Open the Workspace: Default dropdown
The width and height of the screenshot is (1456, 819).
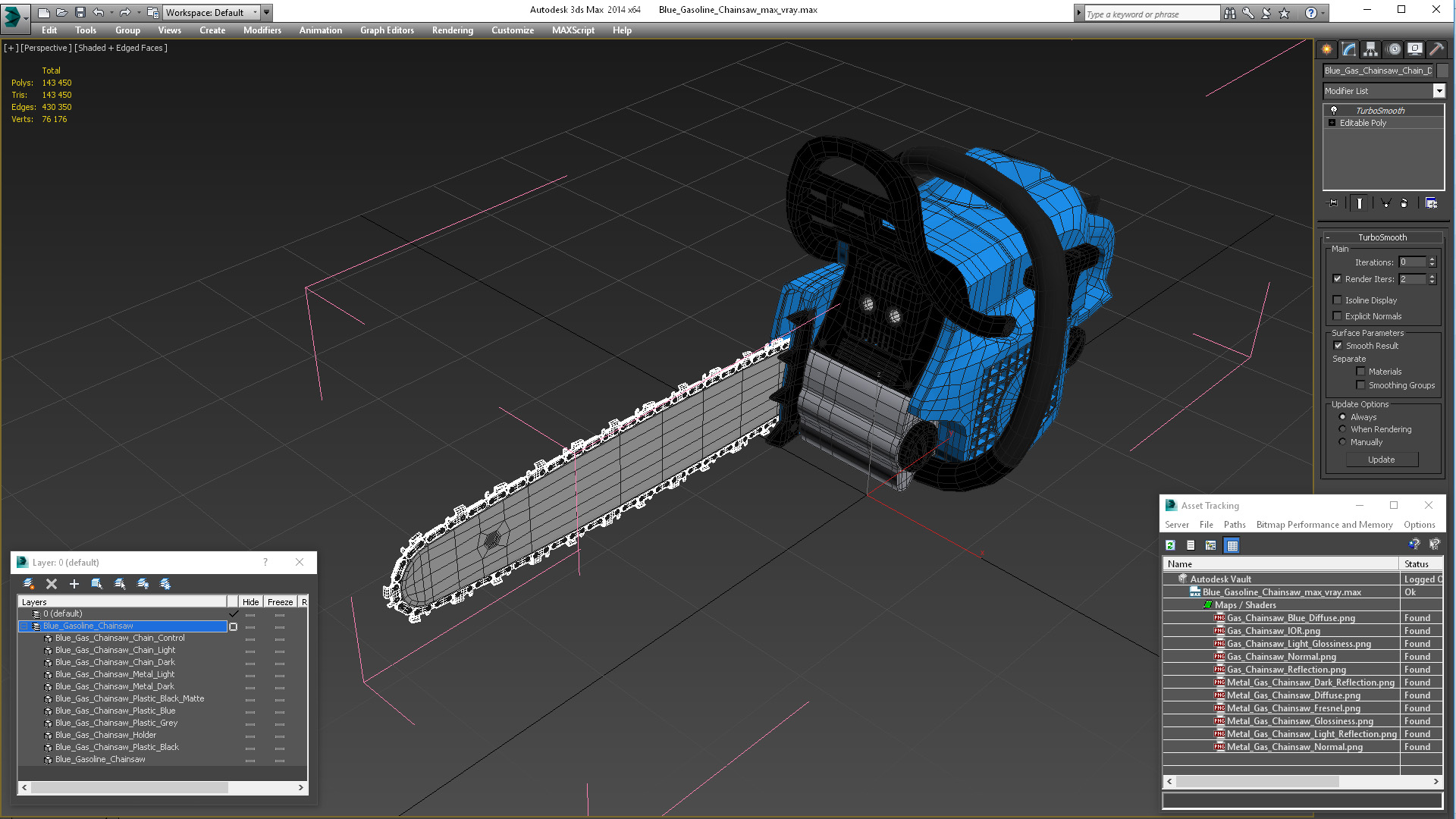click(212, 12)
